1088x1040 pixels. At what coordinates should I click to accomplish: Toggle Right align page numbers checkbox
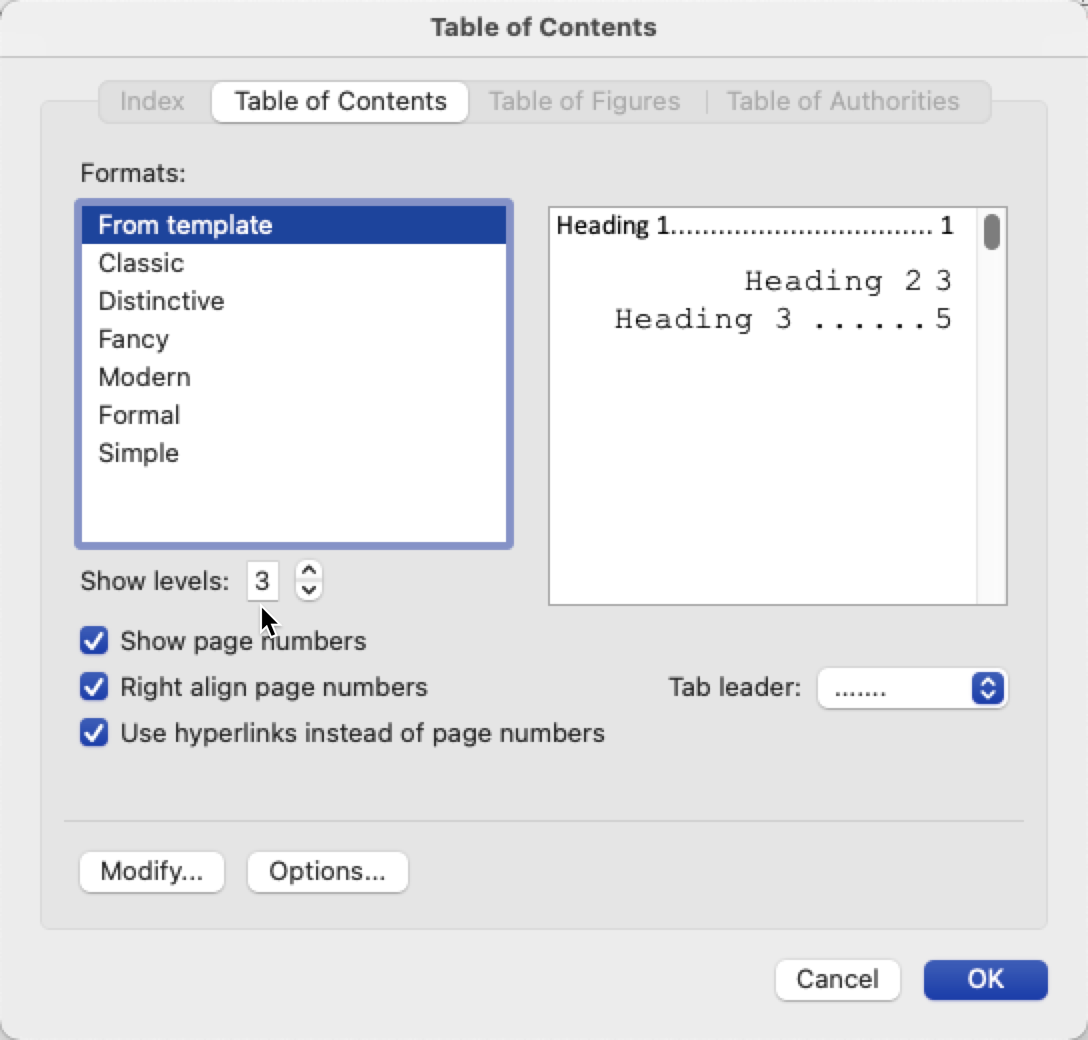point(94,687)
